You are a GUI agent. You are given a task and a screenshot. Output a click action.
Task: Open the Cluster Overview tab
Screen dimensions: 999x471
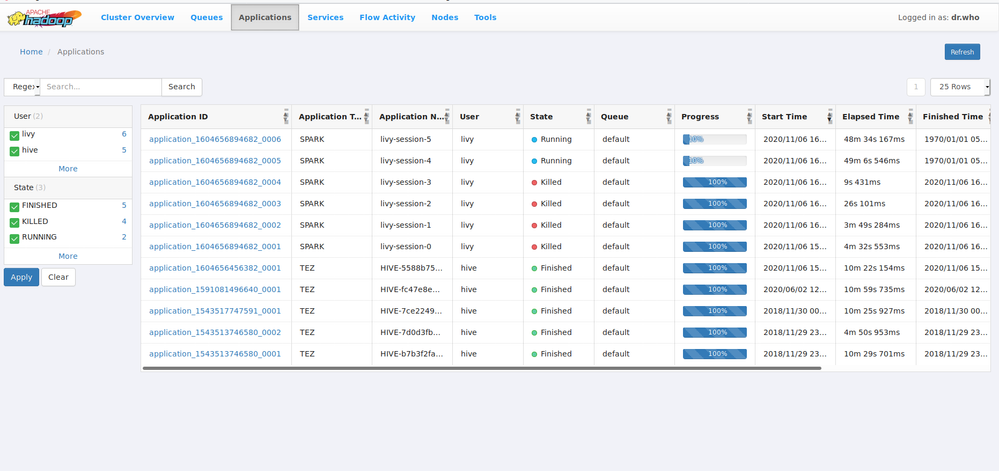[x=137, y=17]
